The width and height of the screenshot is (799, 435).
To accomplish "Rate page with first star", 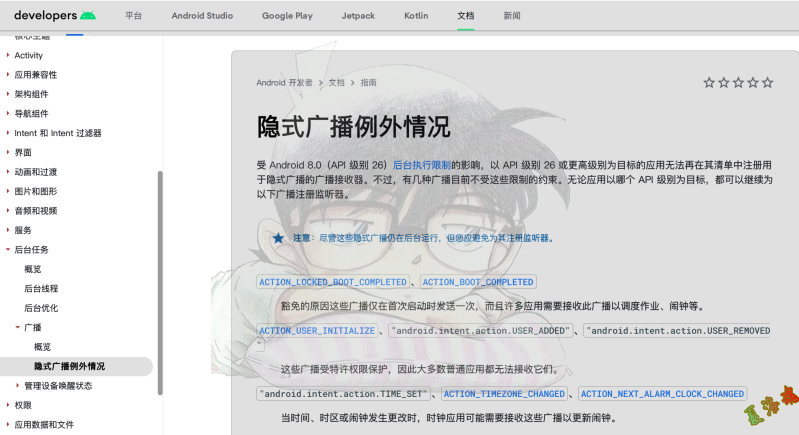I will (x=709, y=82).
